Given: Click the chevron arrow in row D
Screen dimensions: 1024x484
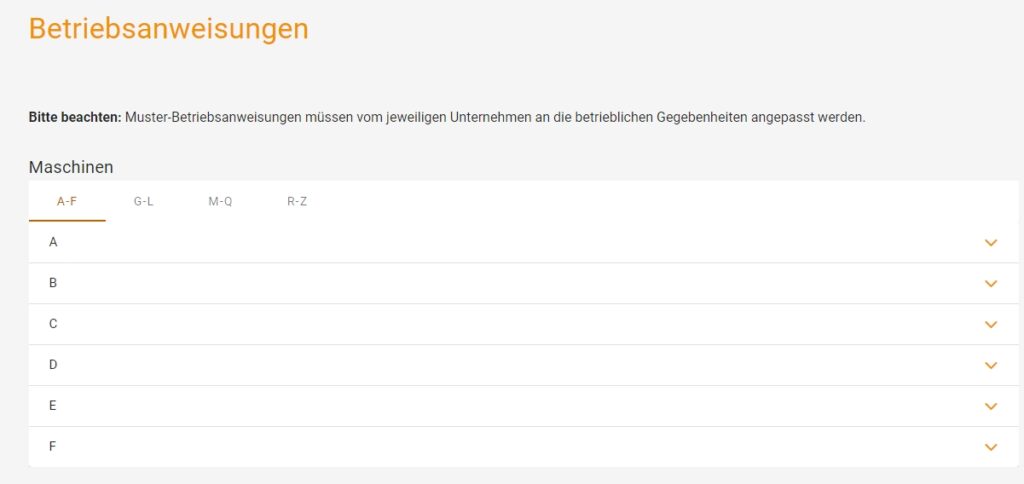Looking at the screenshot, I should click(x=991, y=366).
